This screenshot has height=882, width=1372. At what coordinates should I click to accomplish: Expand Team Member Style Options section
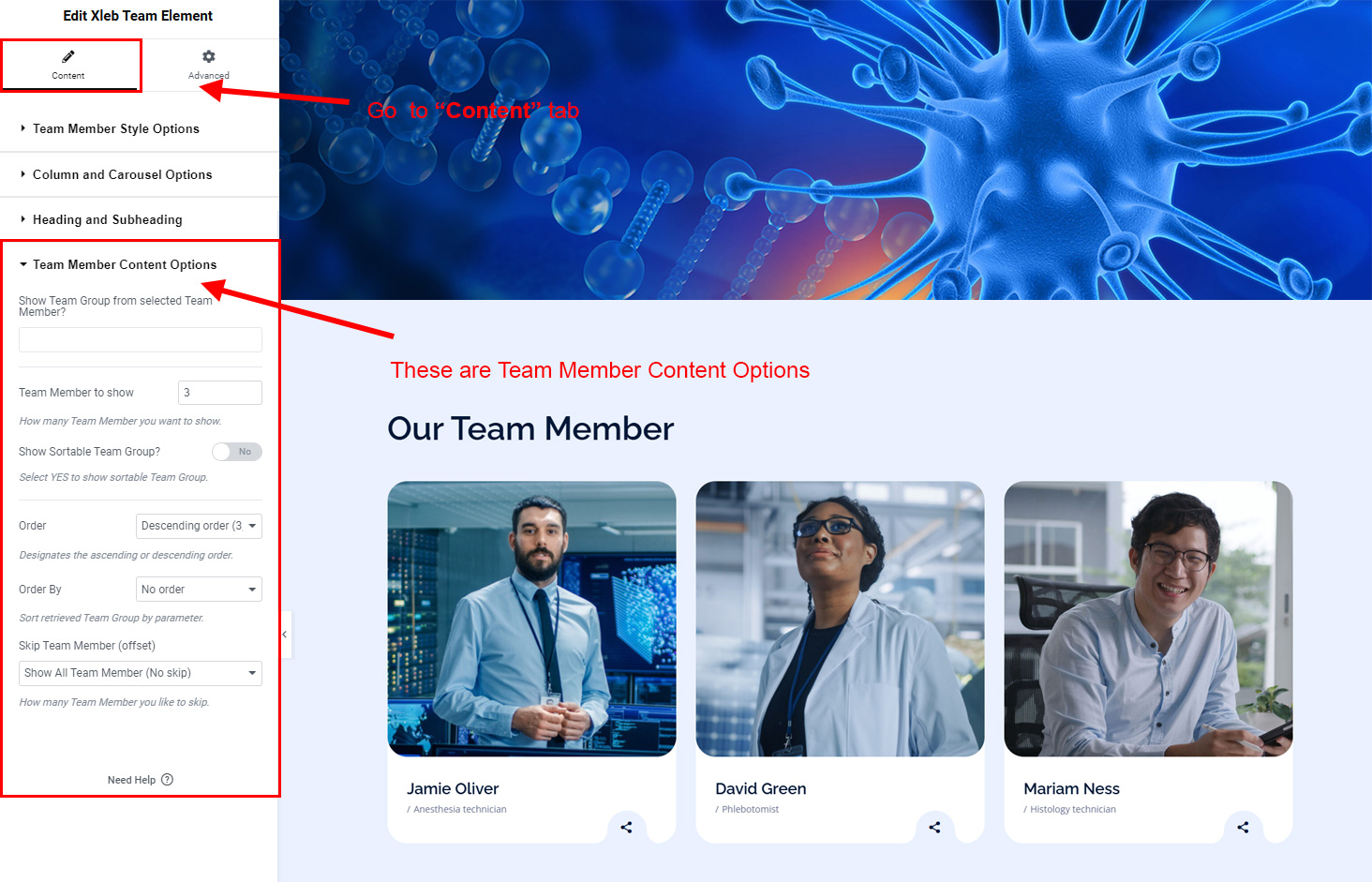116,129
